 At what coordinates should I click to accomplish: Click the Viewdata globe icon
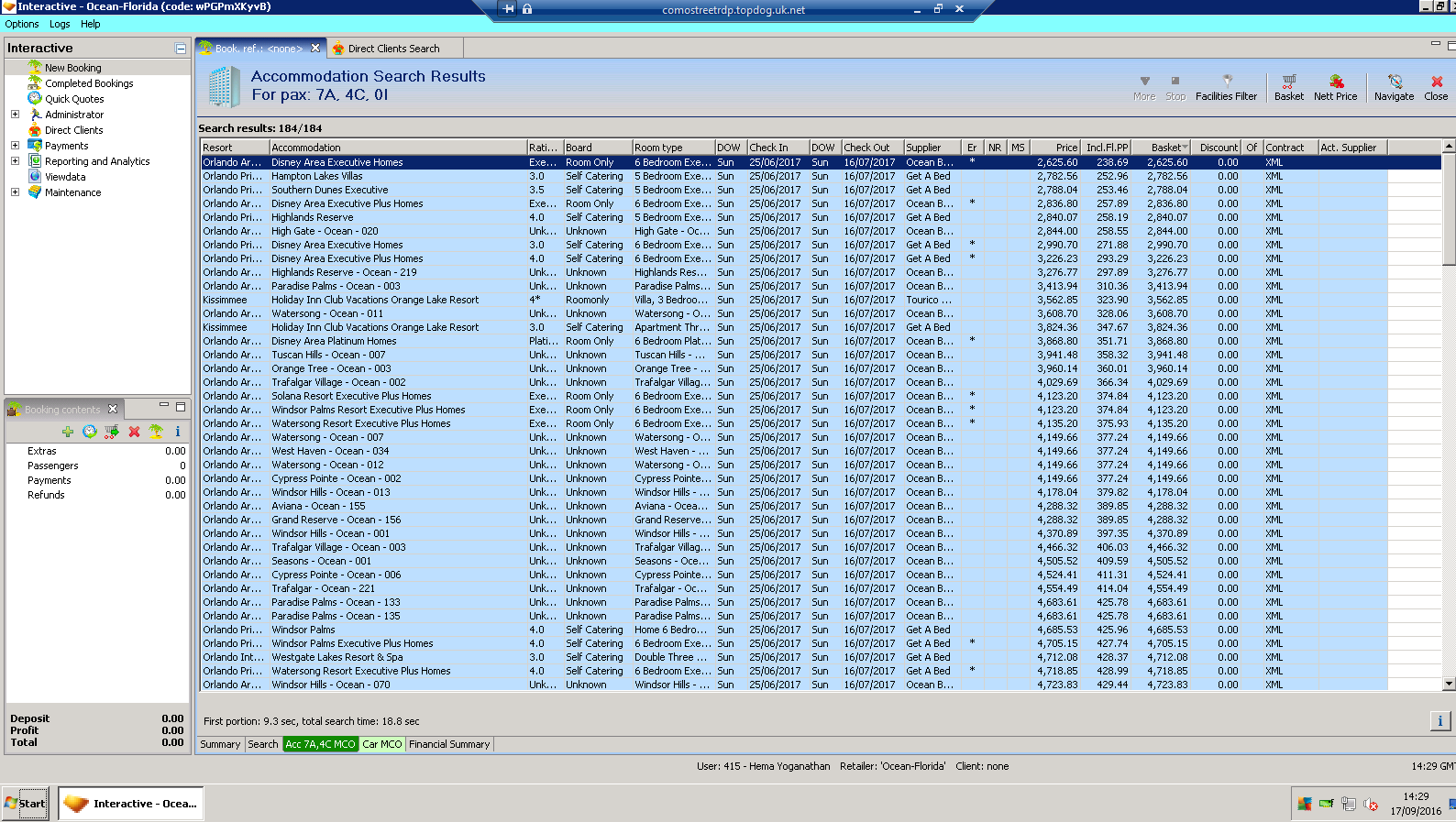35,177
